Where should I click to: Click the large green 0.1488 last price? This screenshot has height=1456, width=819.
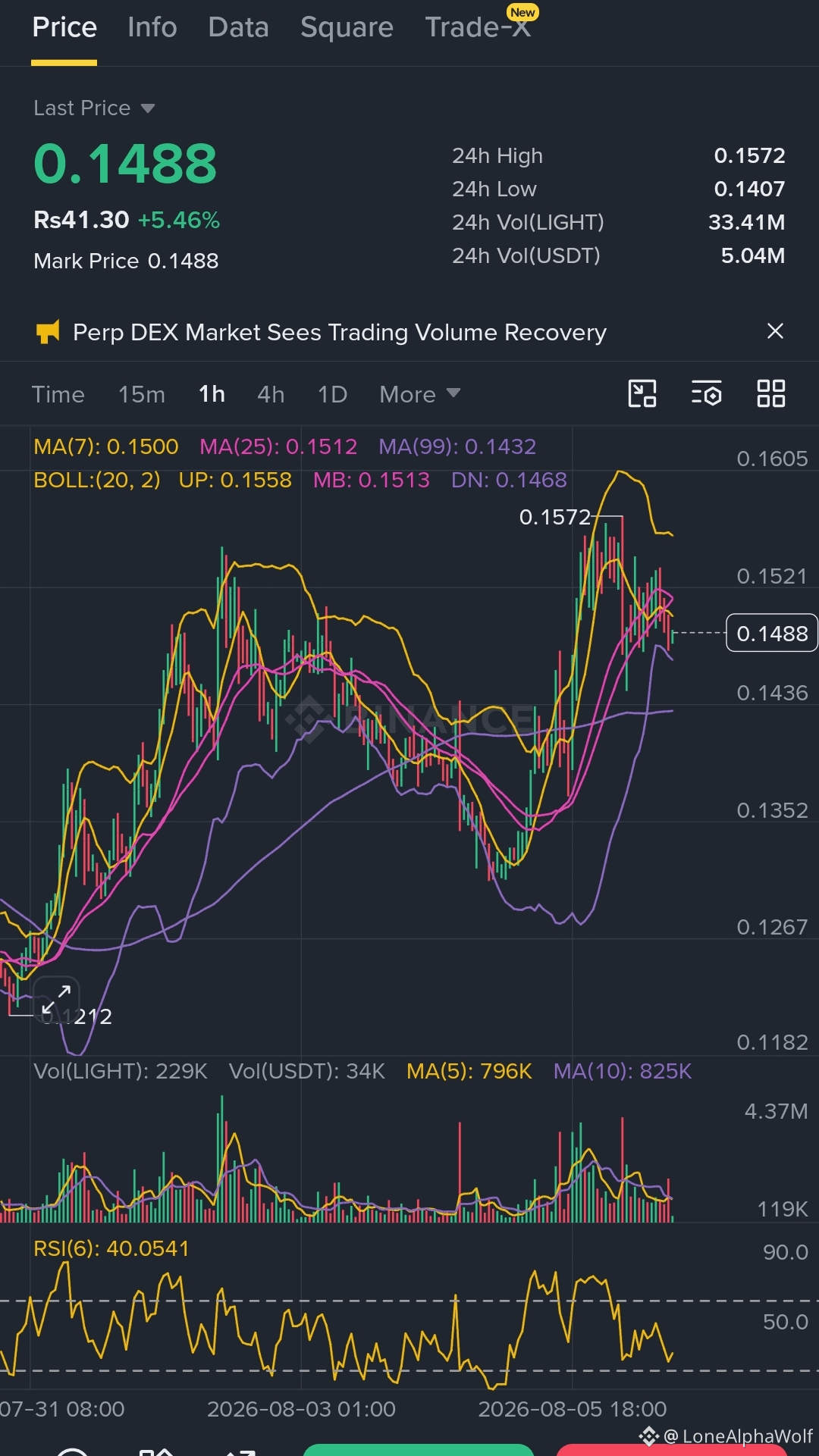coord(125,164)
